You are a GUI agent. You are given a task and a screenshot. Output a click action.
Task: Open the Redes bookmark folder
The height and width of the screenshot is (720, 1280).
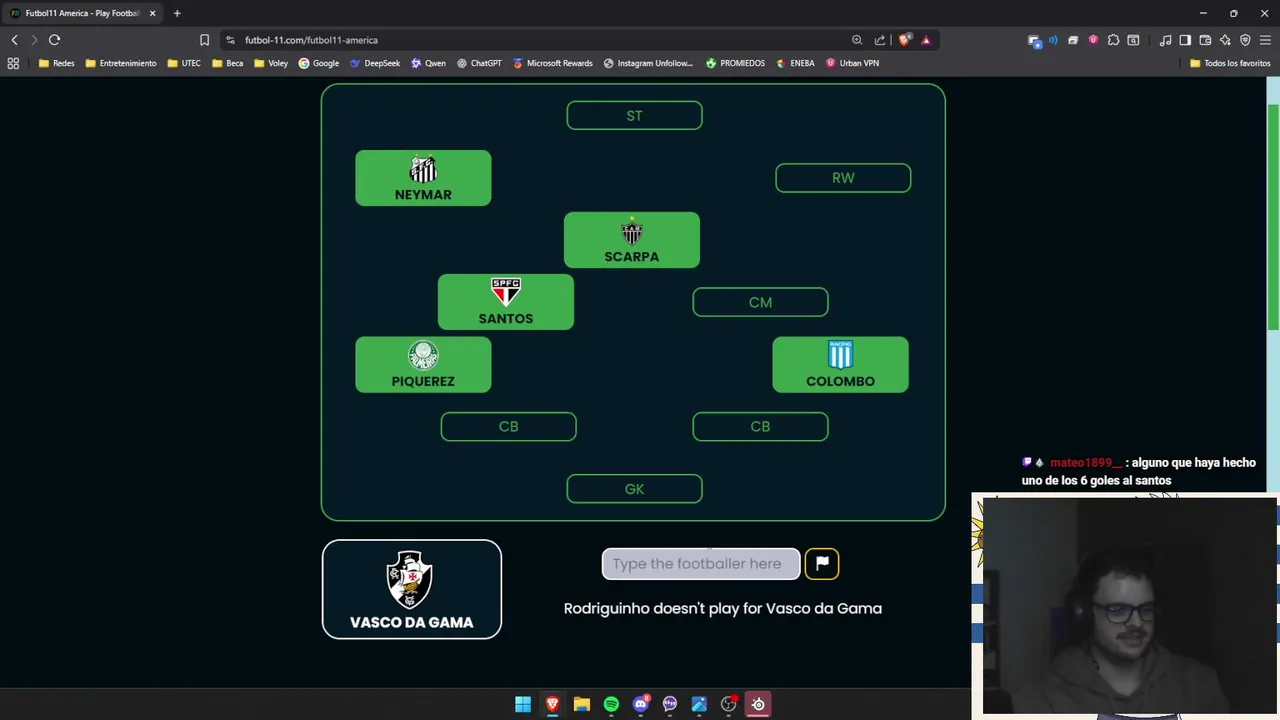tap(56, 63)
